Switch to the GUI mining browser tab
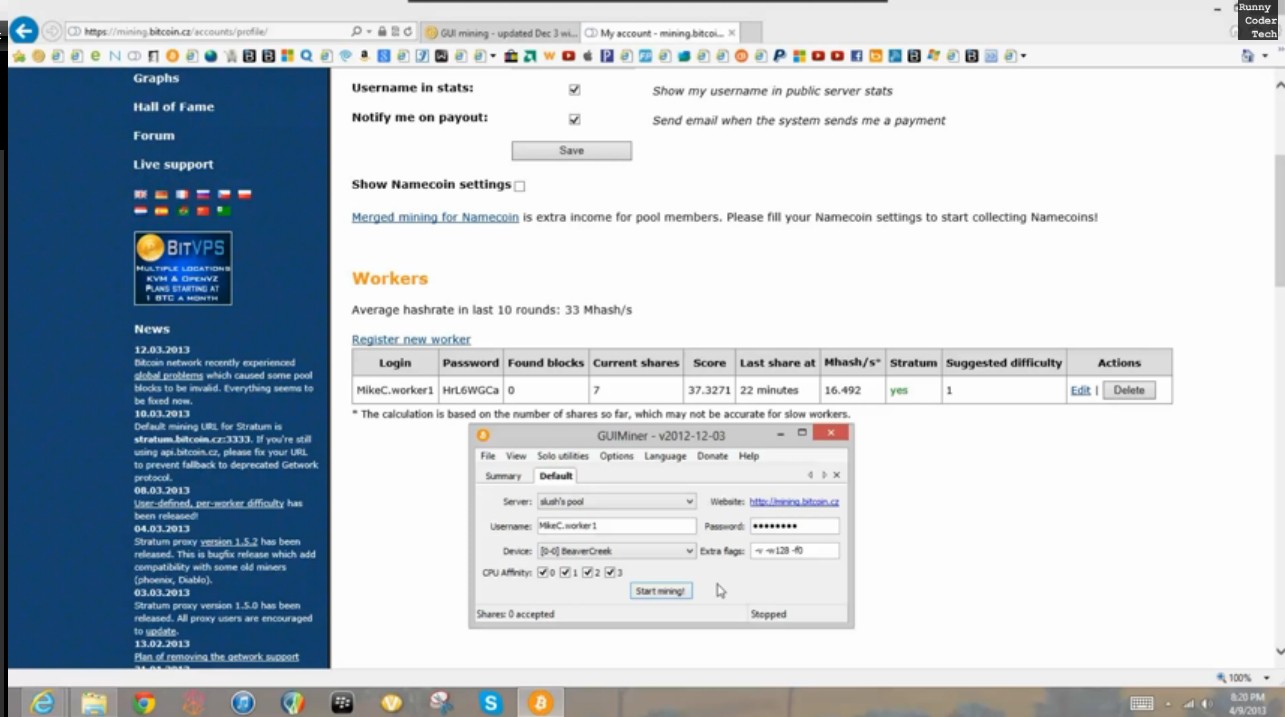Image resolution: width=1285 pixels, height=717 pixels. click(x=499, y=32)
